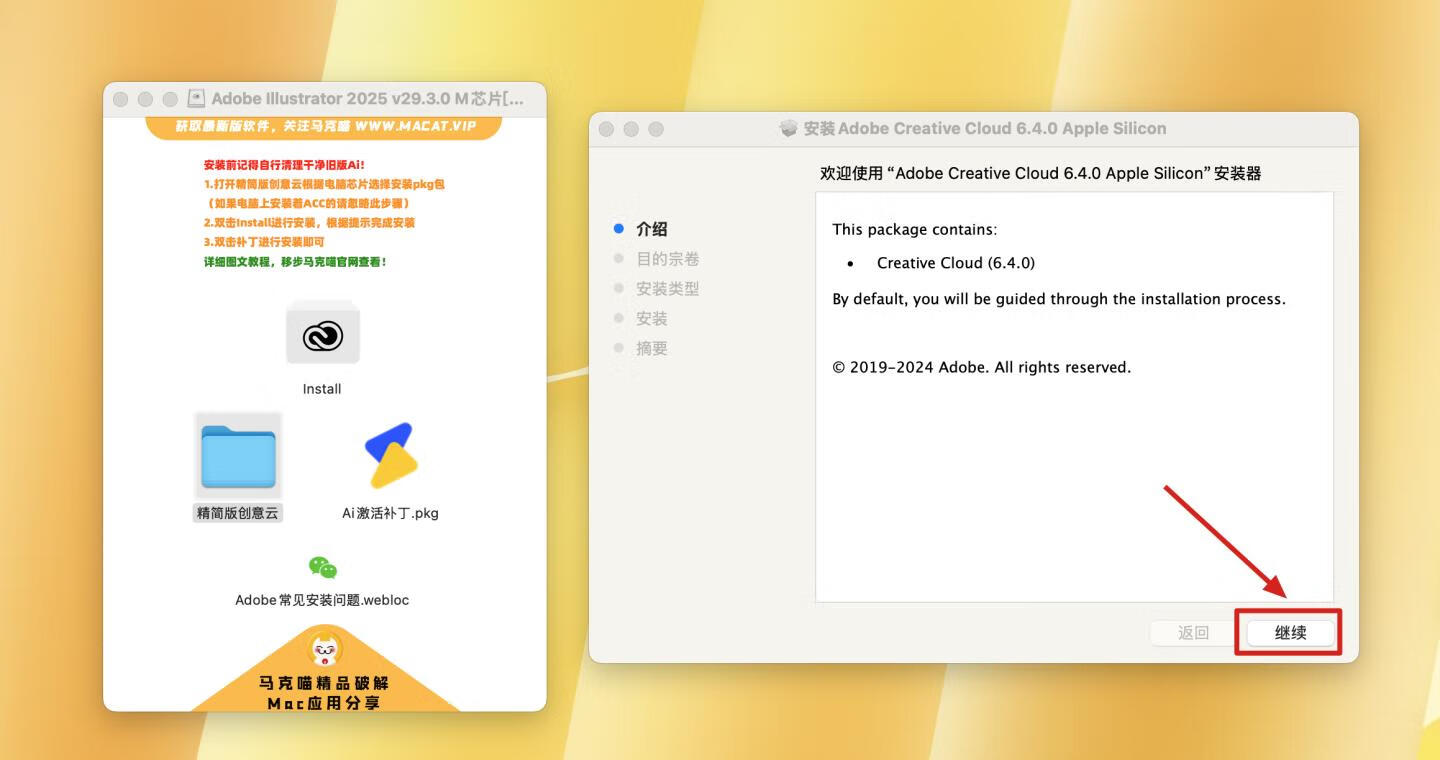The height and width of the screenshot is (760, 1440).
Task: Open the Install Creative Cloud icon
Action: coord(323,336)
